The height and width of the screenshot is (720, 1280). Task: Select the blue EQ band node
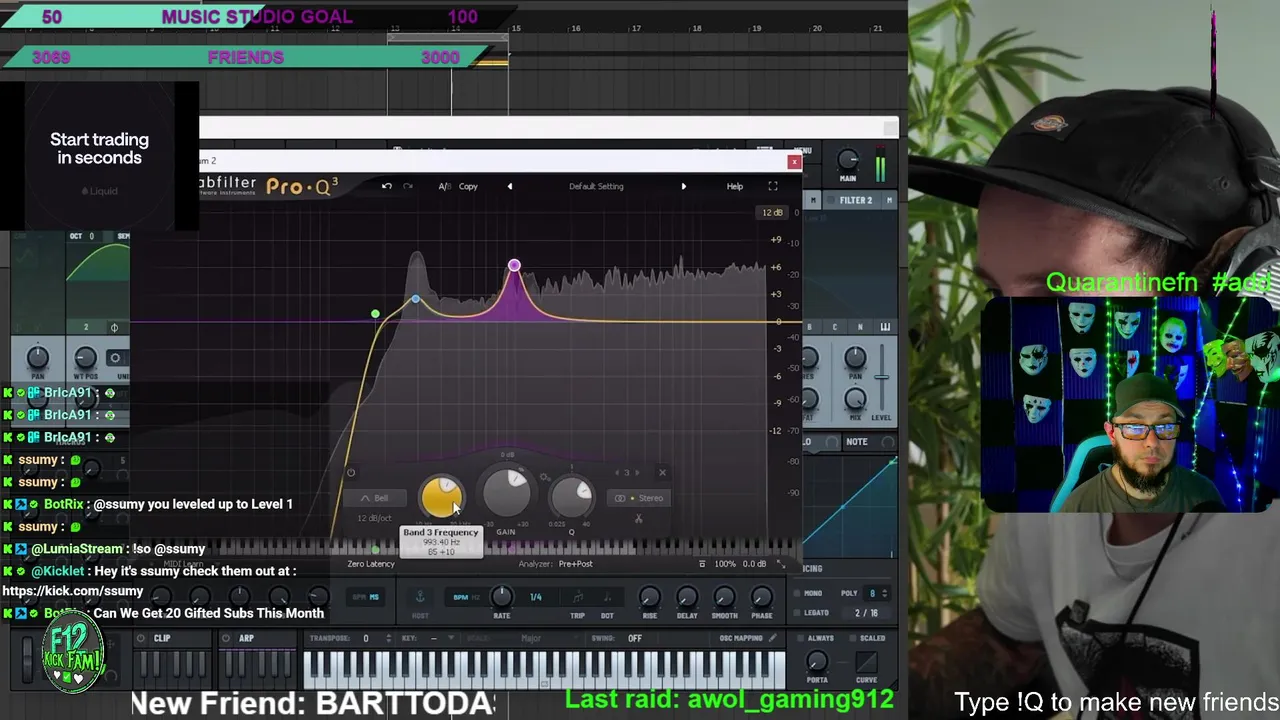pyautogui.click(x=416, y=300)
